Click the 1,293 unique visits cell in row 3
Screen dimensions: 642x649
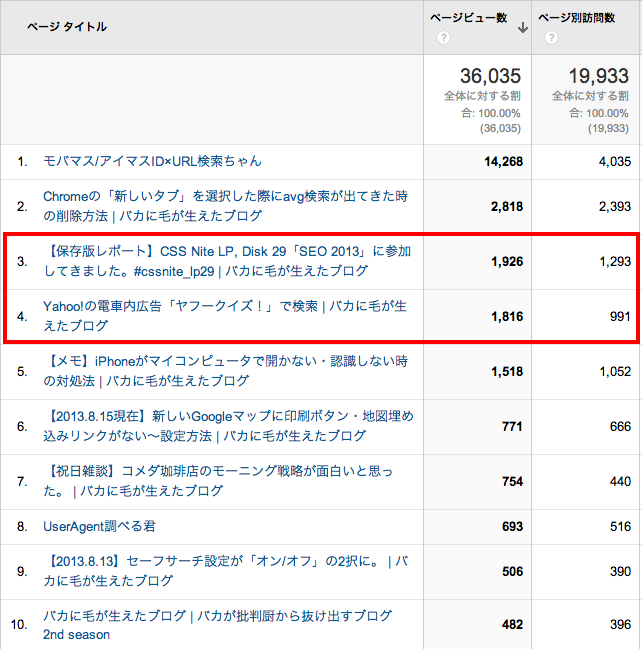[613, 261]
